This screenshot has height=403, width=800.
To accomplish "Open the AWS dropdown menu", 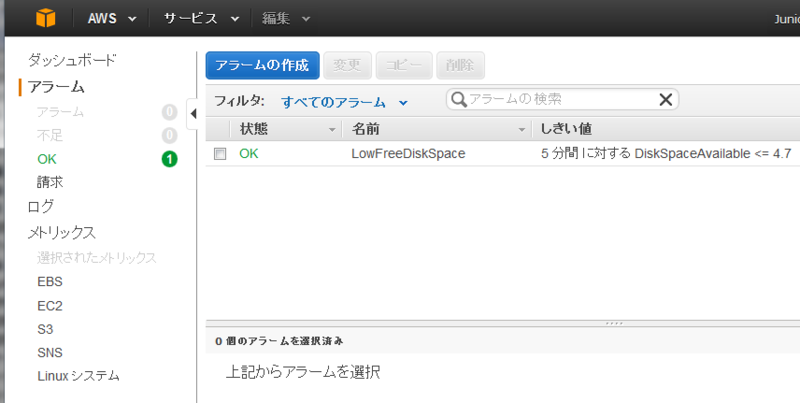I will (112, 19).
